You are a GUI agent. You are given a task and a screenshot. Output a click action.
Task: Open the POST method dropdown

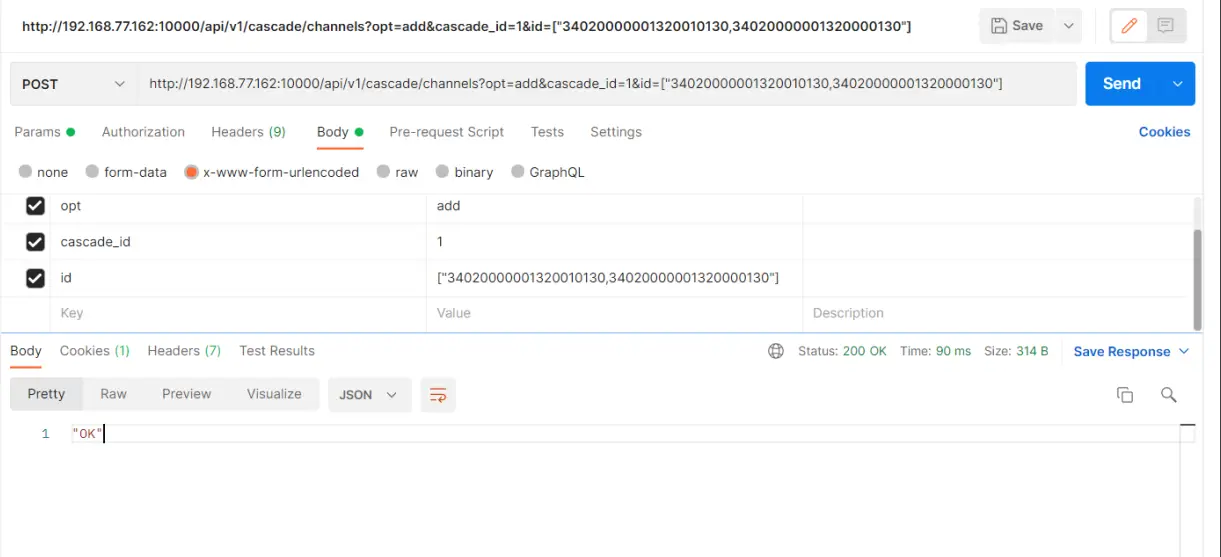click(73, 84)
